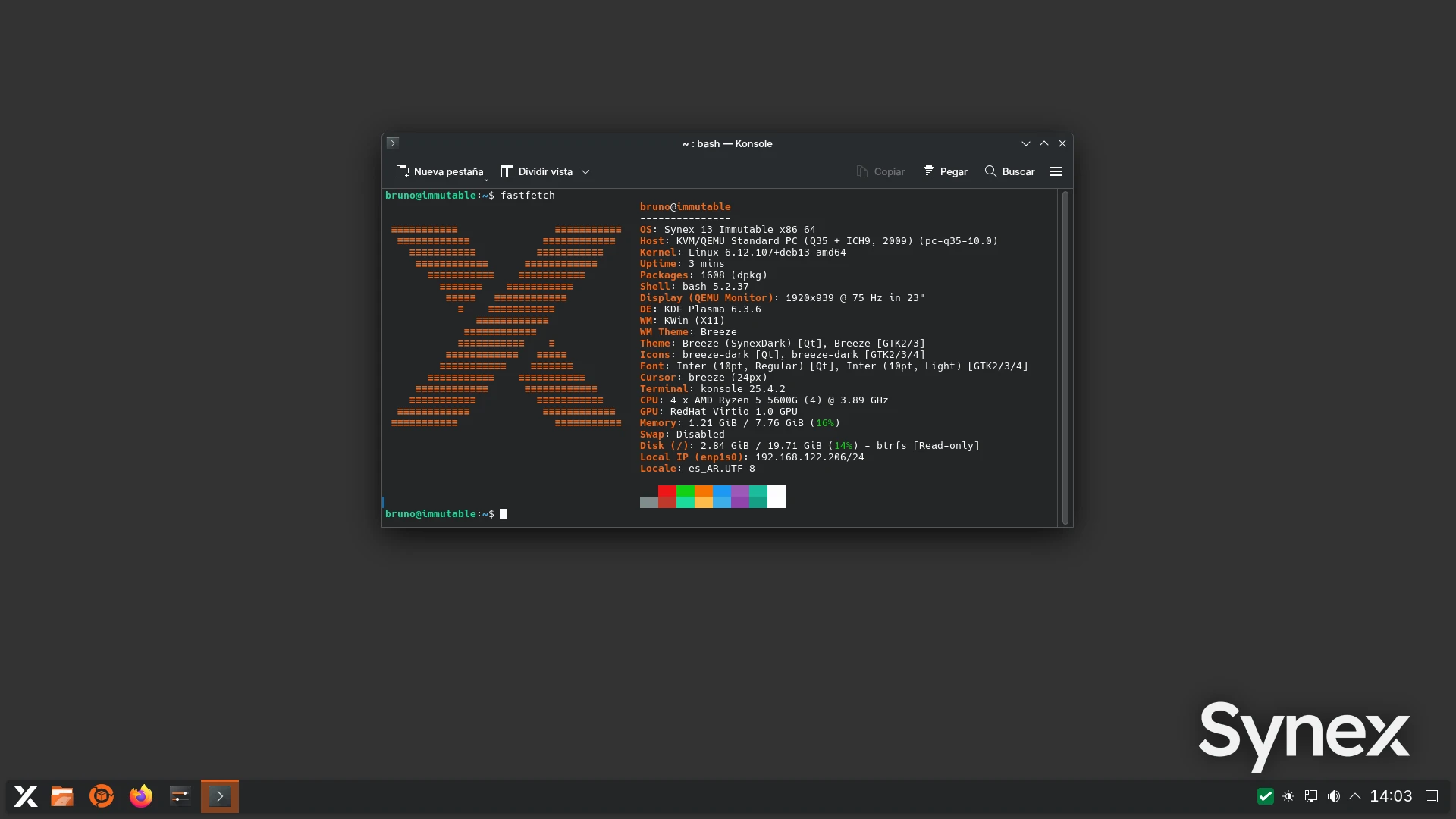Launch the file manager from taskbar
The height and width of the screenshot is (819, 1456).
[62, 796]
